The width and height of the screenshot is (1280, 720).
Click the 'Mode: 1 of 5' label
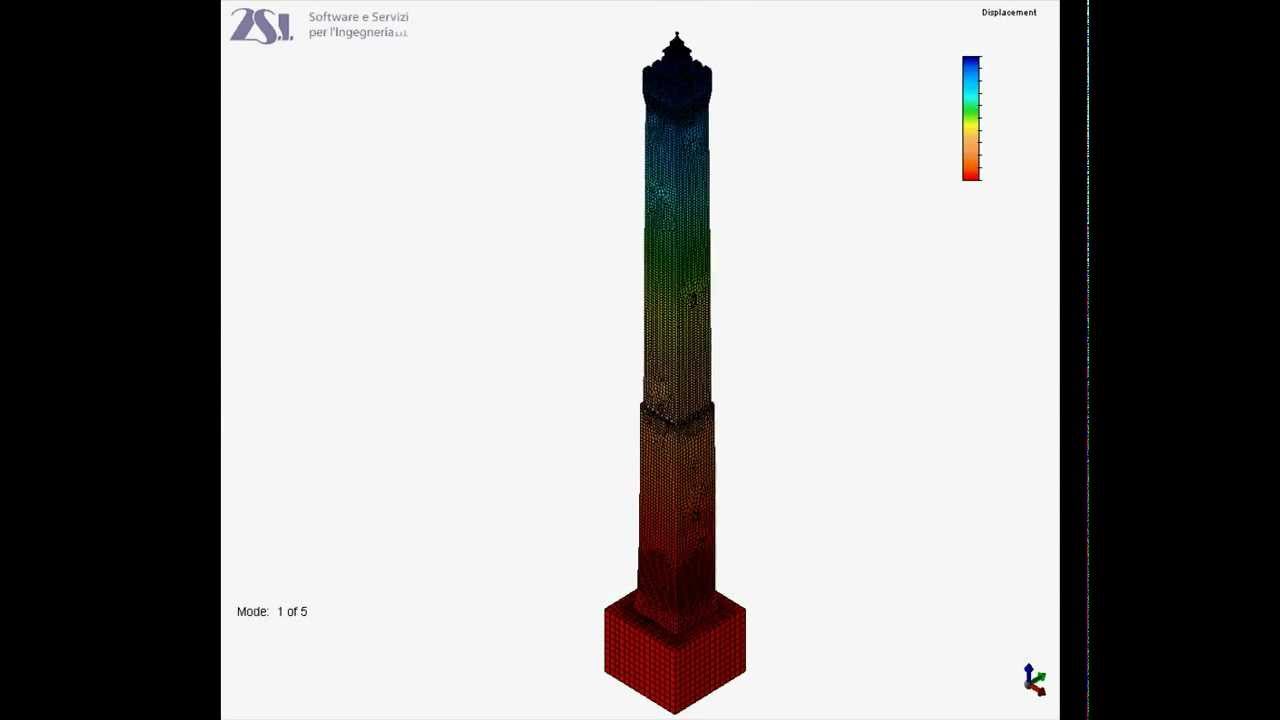pos(272,611)
